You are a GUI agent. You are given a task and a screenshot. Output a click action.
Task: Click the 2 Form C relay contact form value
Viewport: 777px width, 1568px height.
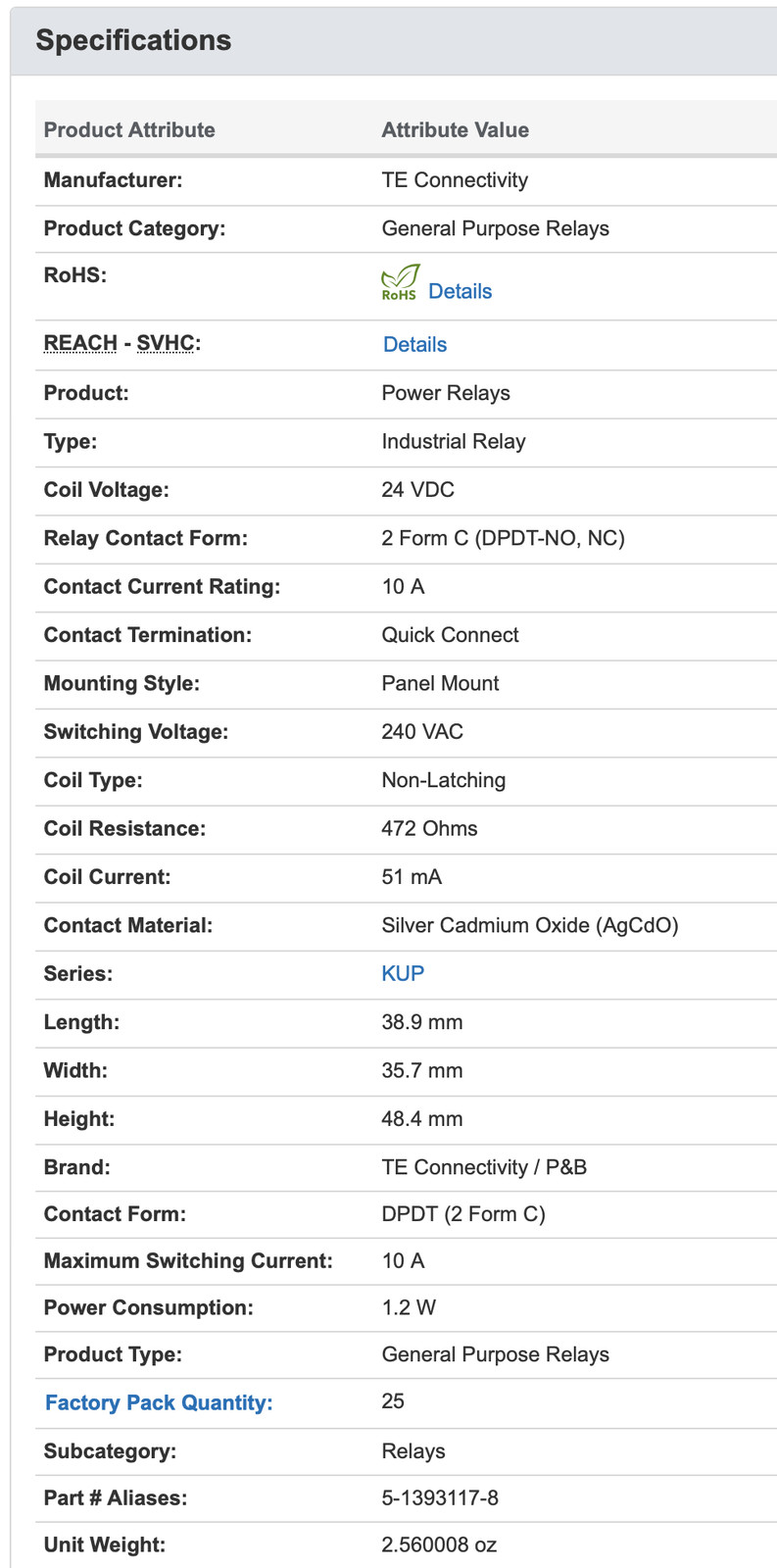point(503,538)
